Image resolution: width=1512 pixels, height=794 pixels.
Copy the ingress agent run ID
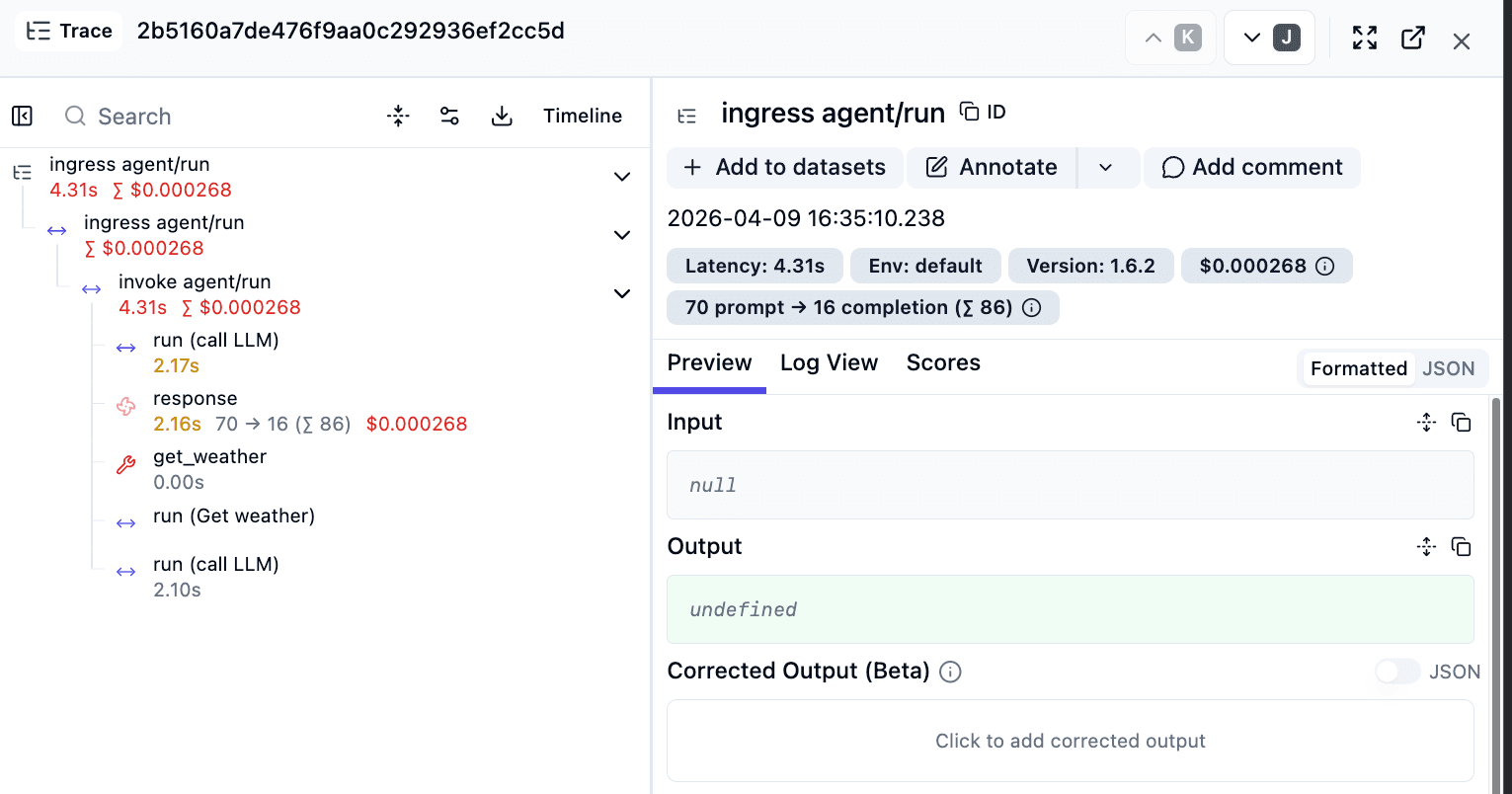point(967,112)
